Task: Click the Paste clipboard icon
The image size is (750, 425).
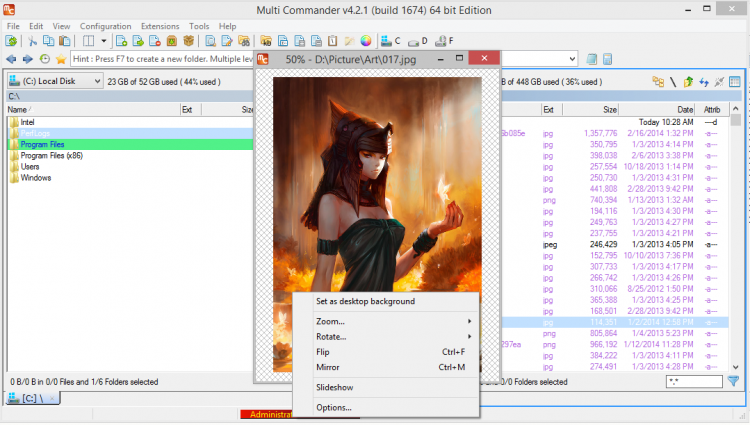Action: pyautogui.click(x=65, y=41)
